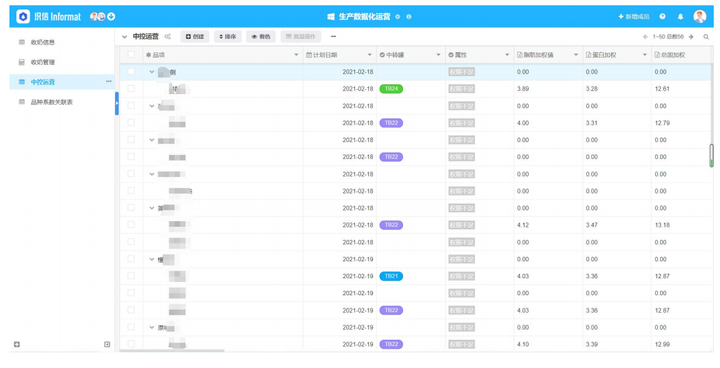Viewport: 720px width, 368px height.
Task: Open the 中转罐 column dropdown arrow
Action: pyautogui.click(x=439, y=55)
